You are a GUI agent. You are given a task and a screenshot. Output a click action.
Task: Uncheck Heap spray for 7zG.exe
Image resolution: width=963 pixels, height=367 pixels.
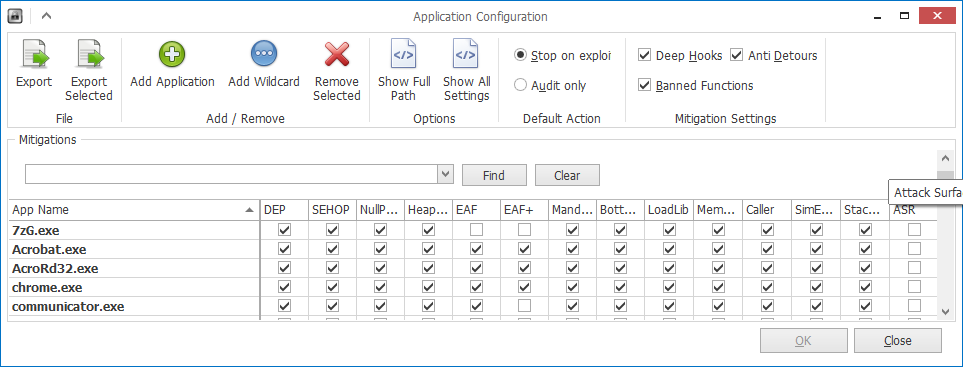tap(429, 230)
